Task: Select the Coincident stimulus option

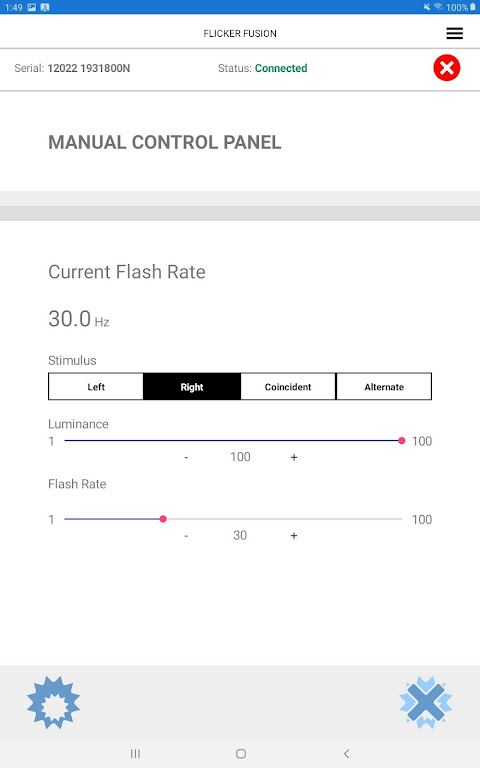Action: [x=288, y=386]
